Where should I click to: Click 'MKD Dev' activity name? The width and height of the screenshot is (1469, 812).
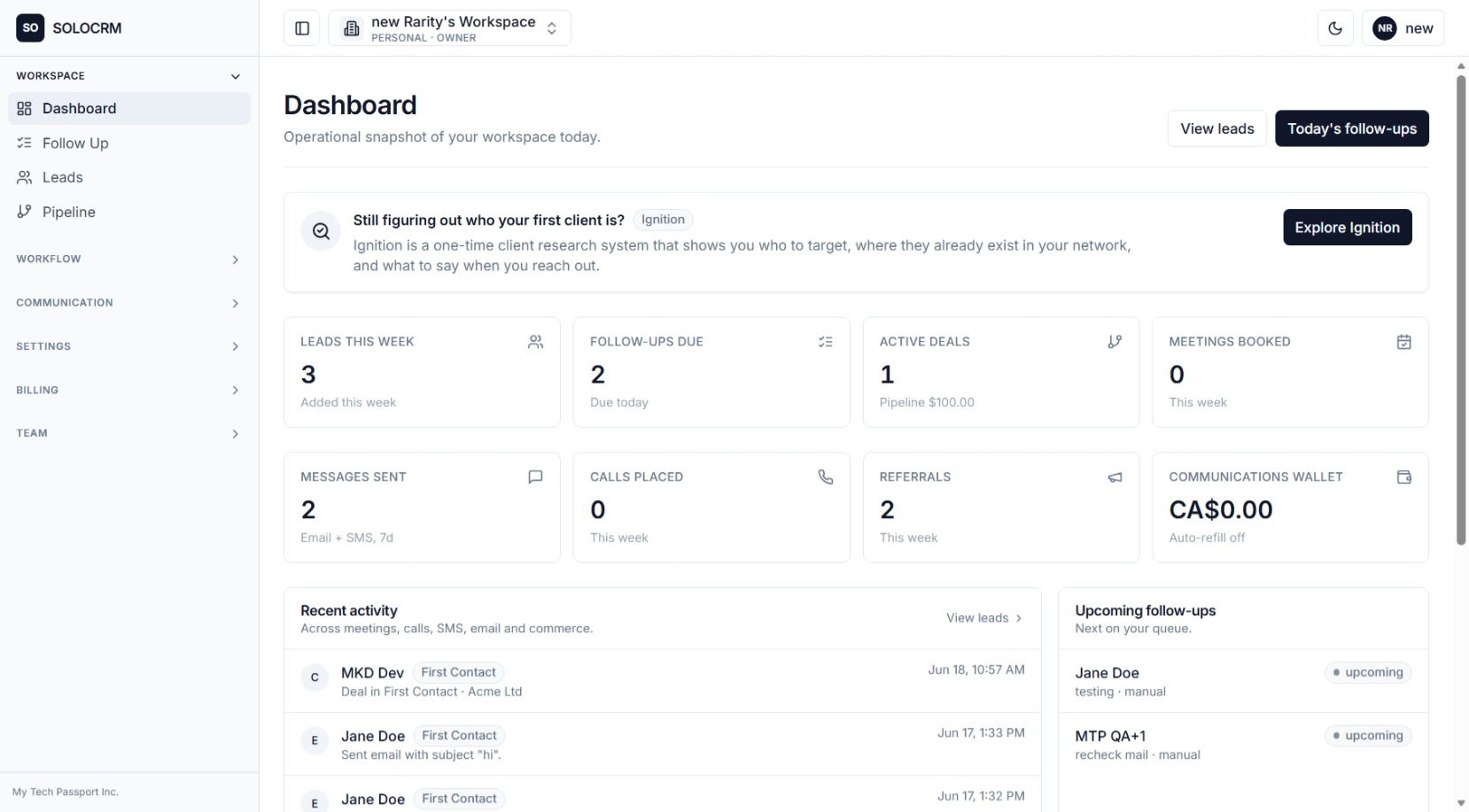coord(372,673)
